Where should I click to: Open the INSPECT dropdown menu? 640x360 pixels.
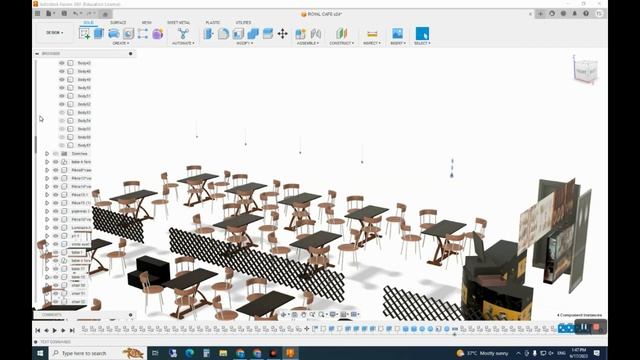tap(372, 43)
